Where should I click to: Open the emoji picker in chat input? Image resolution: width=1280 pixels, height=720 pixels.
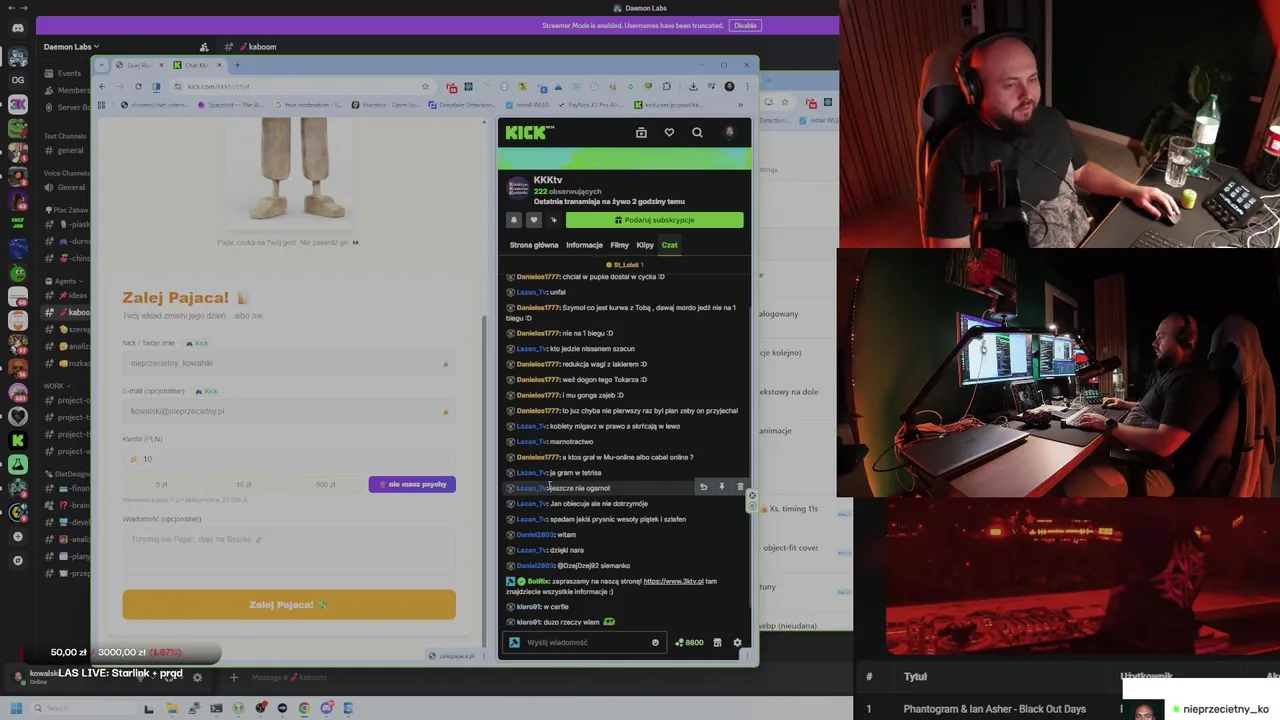[655, 643]
